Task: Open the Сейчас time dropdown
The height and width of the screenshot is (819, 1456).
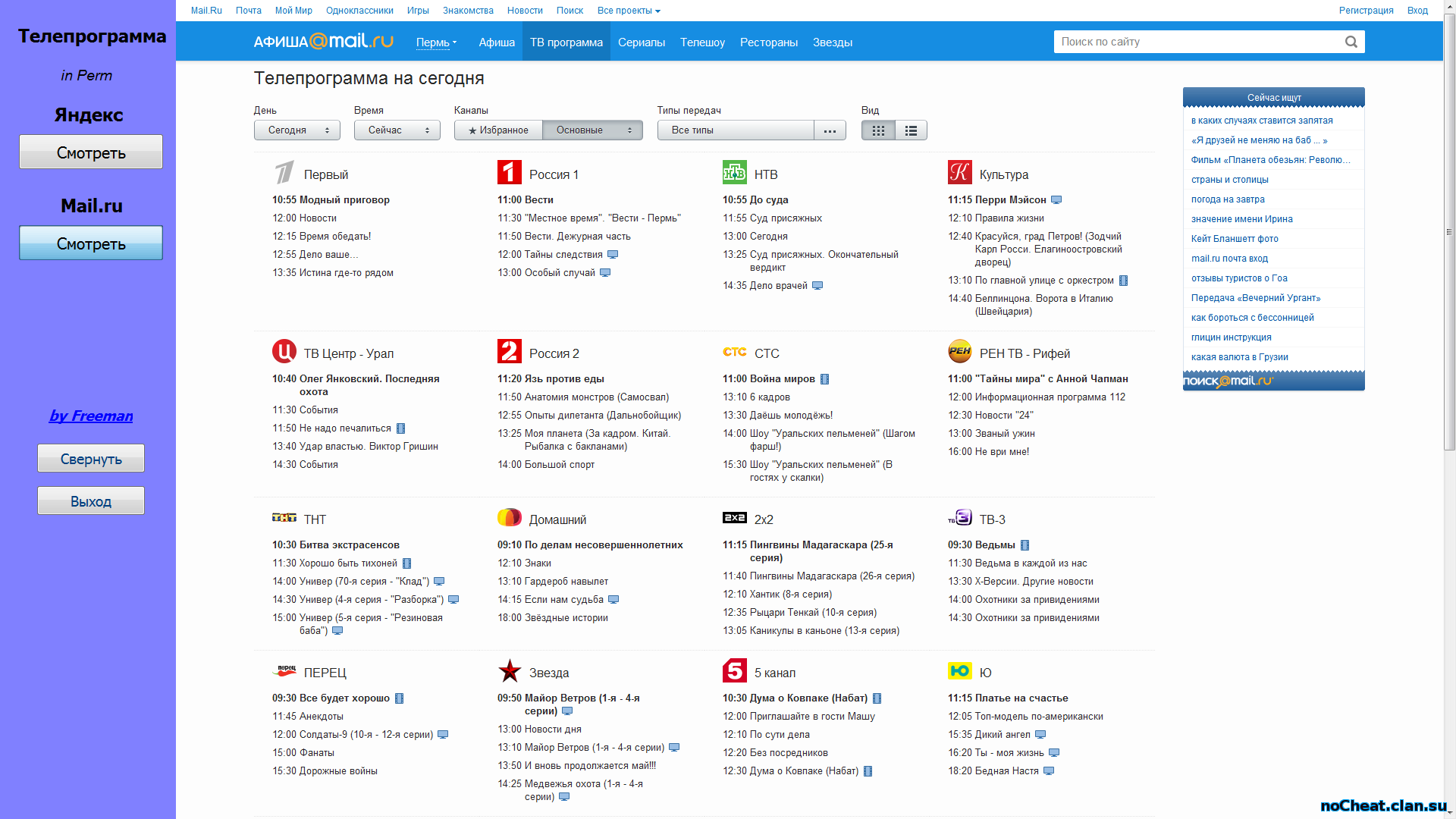Action: coord(397,130)
